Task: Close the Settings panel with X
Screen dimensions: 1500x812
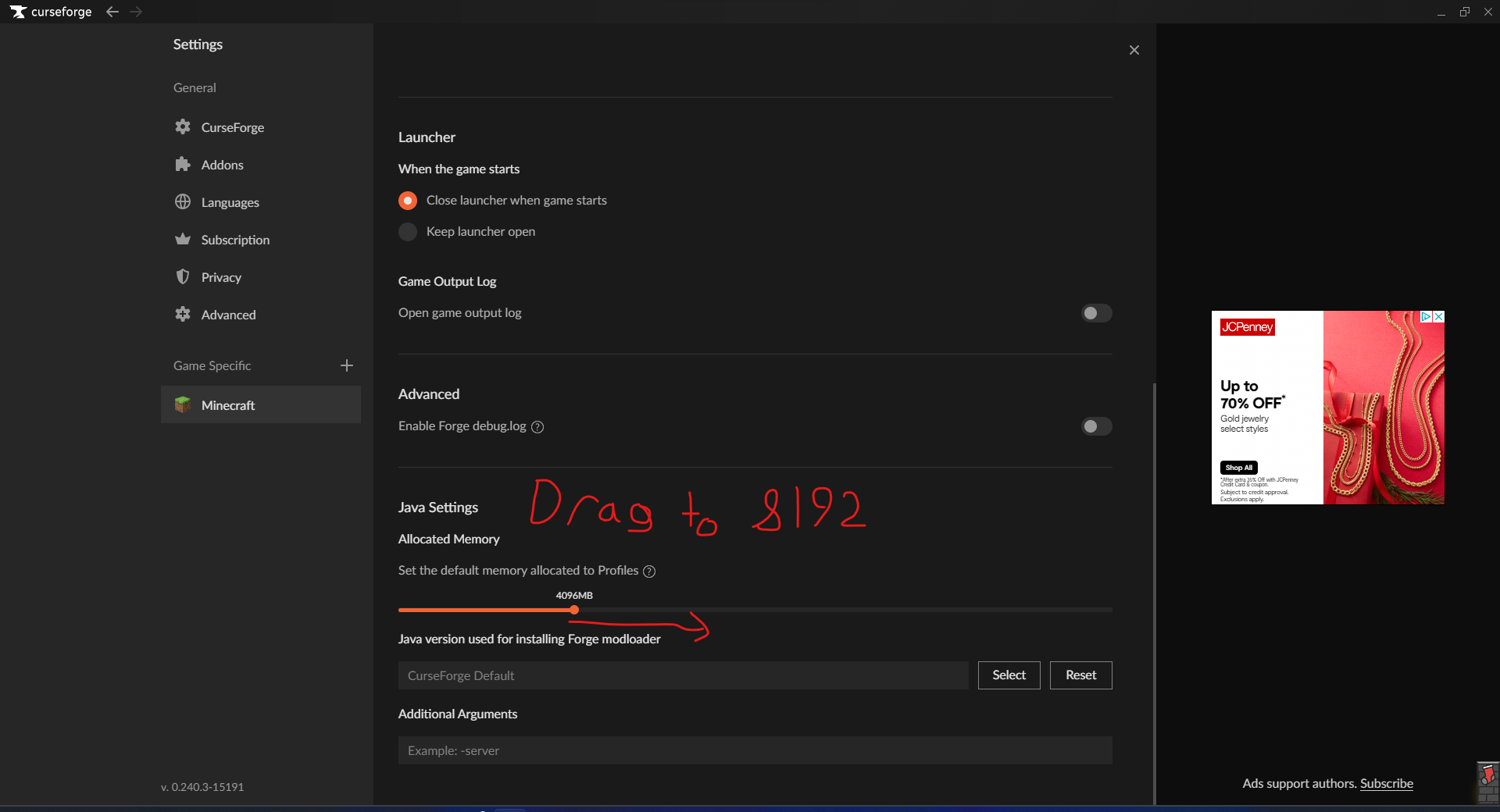Action: click(1134, 50)
